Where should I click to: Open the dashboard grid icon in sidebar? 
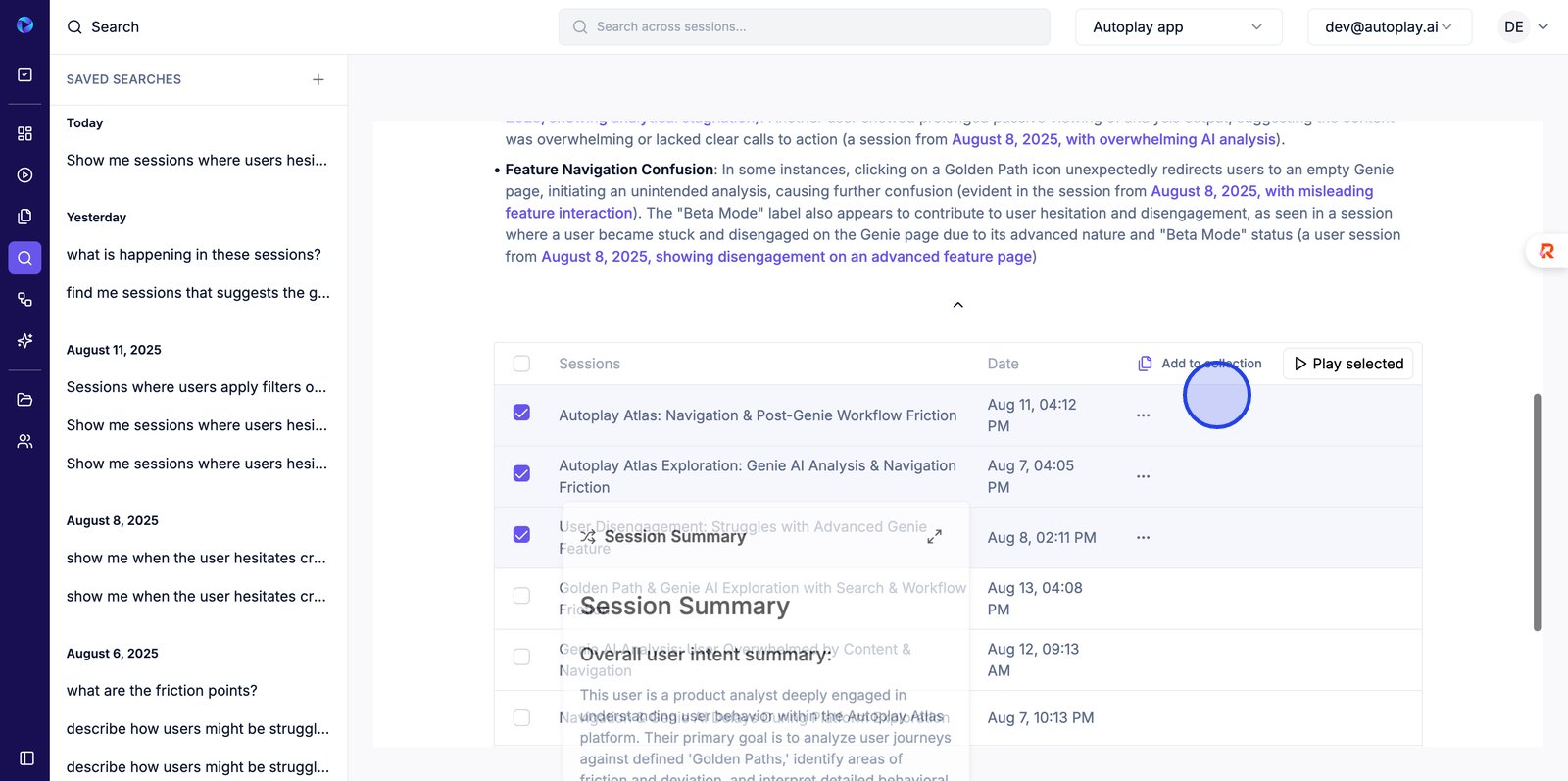[25, 133]
